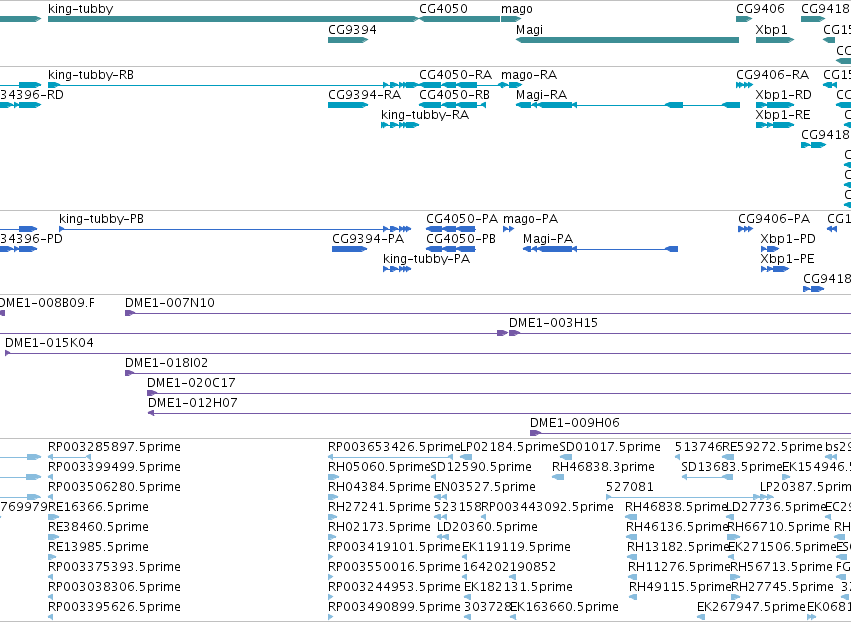Select EST RP003399499.5prime
The height and width of the screenshot is (622, 851).
pyautogui.click(x=50, y=477)
